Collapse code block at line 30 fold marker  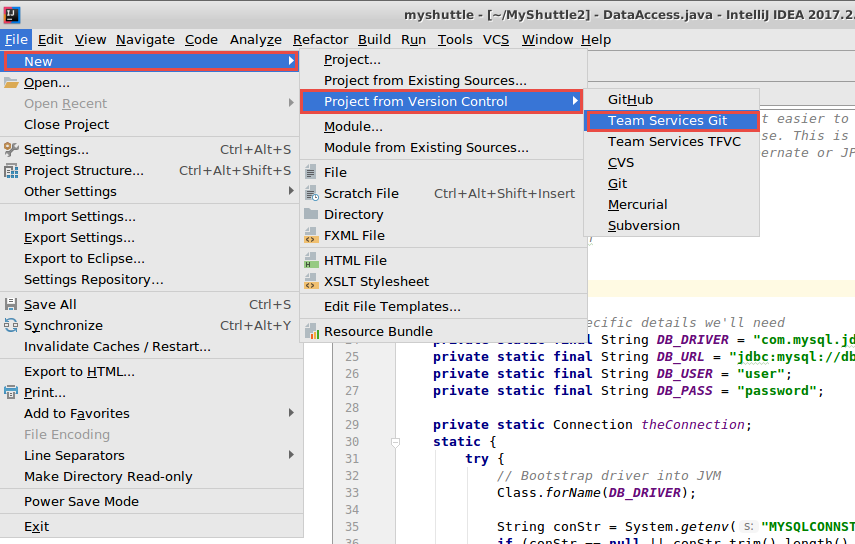[395, 442]
